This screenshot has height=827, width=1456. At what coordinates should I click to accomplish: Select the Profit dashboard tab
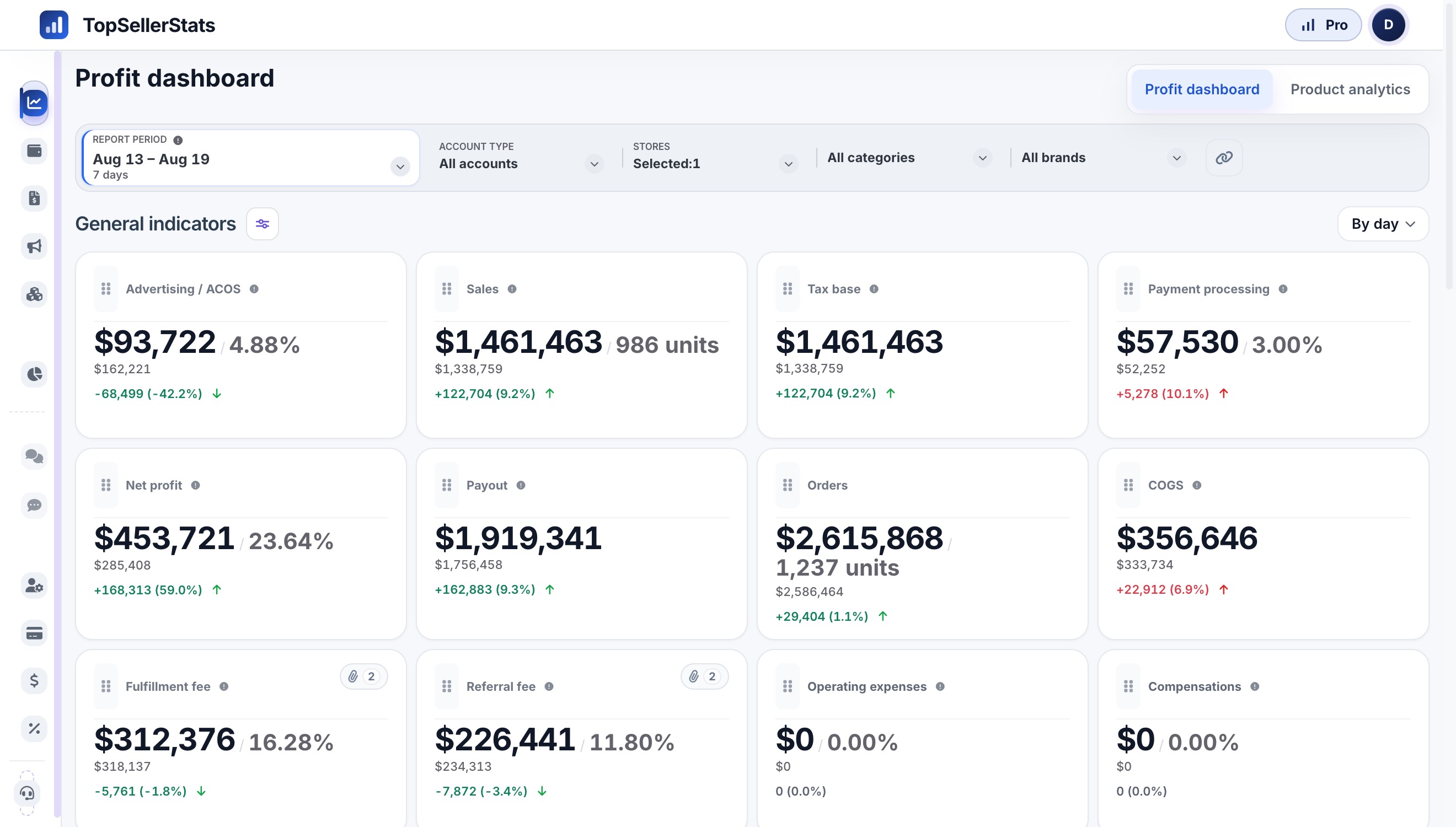(1202, 89)
